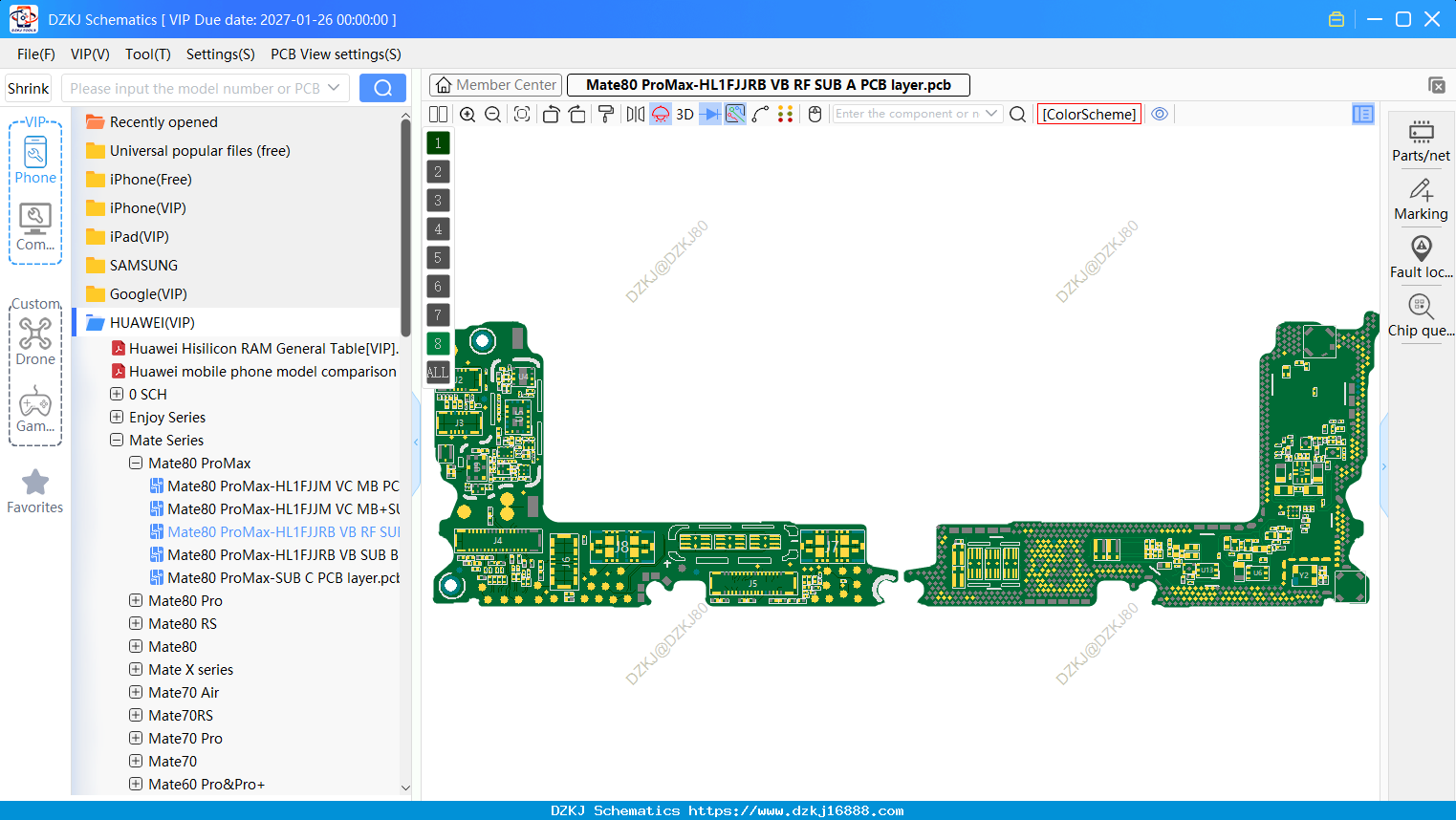Open the VIP(V) menu
1456x820 pixels.
[x=90, y=54]
